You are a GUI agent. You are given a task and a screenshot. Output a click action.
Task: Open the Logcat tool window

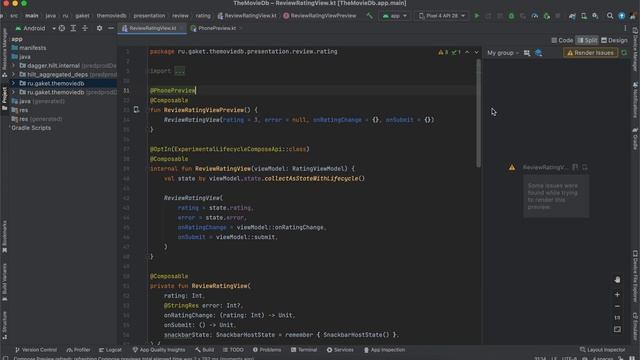110,350
